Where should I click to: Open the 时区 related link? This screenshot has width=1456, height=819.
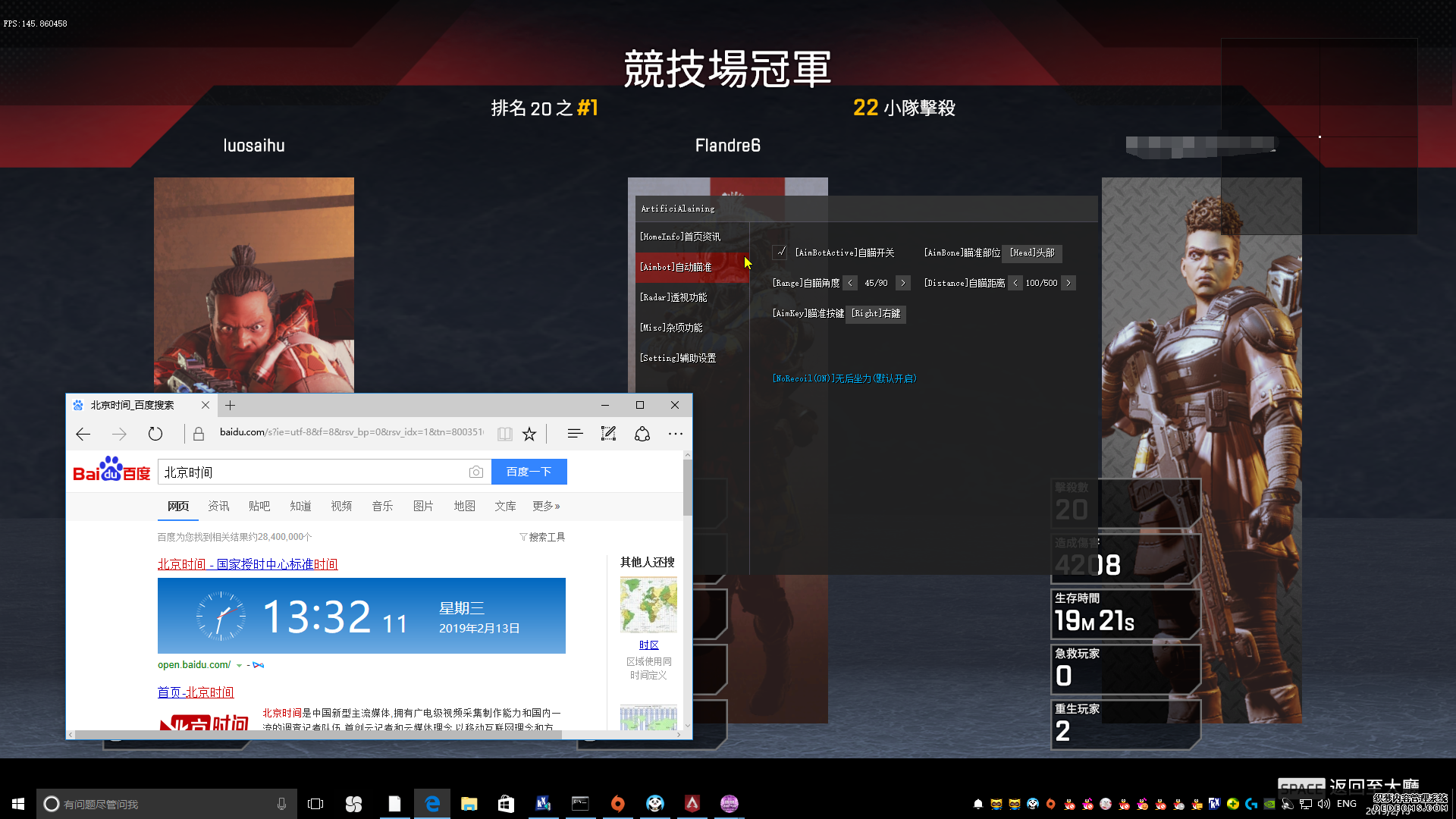coord(648,645)
